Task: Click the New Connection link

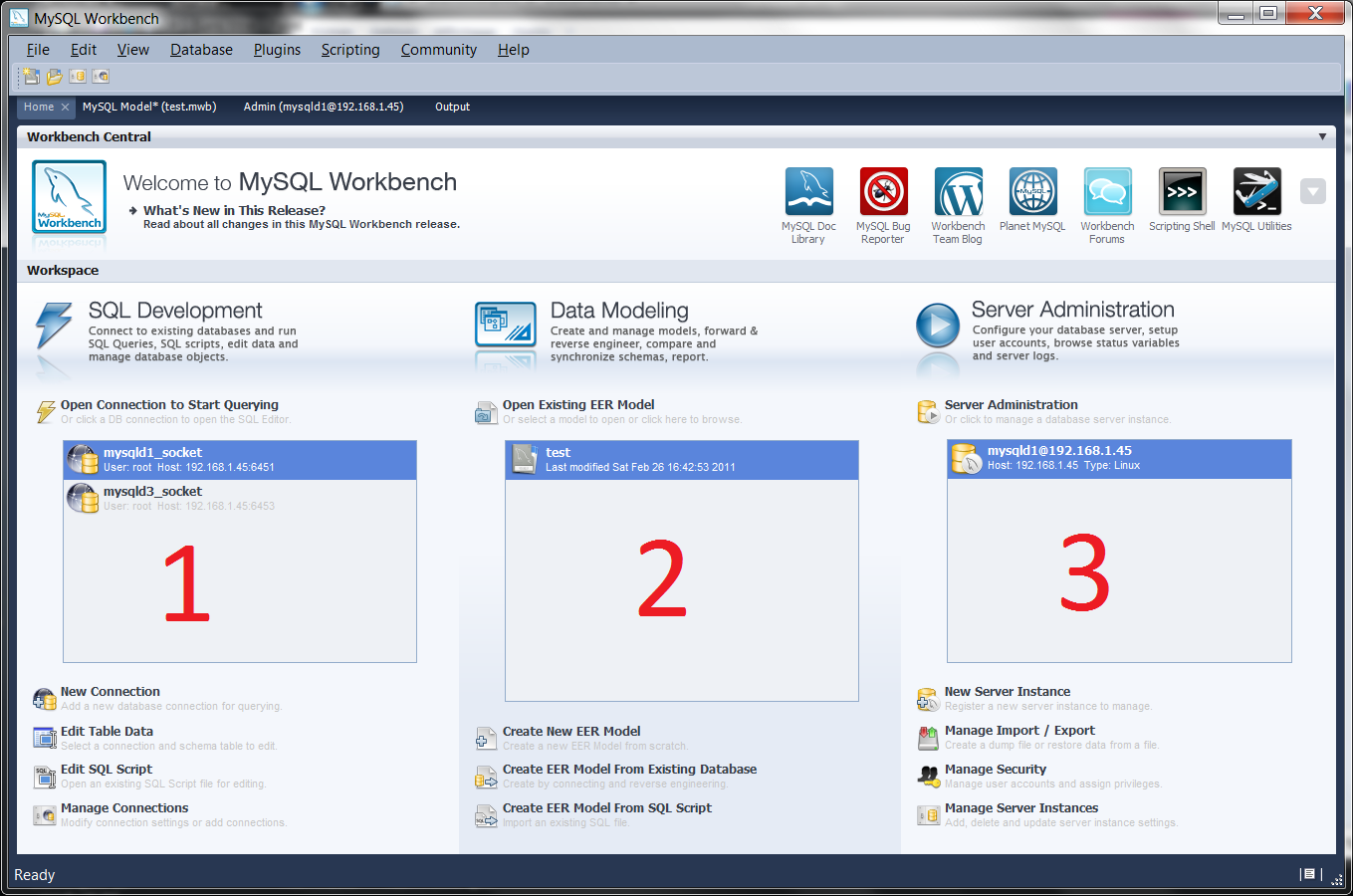Action: 111,692
